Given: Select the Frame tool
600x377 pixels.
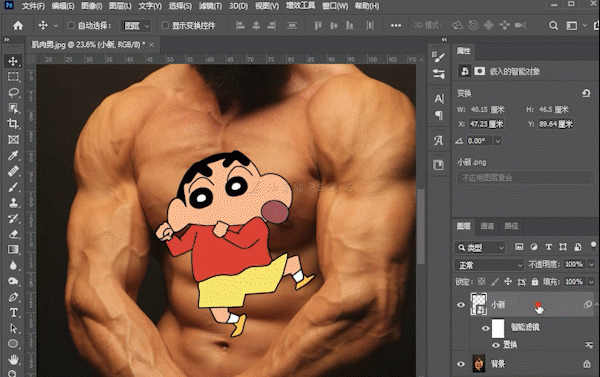Looking at the screenshot, I should [x=13, y=140].
